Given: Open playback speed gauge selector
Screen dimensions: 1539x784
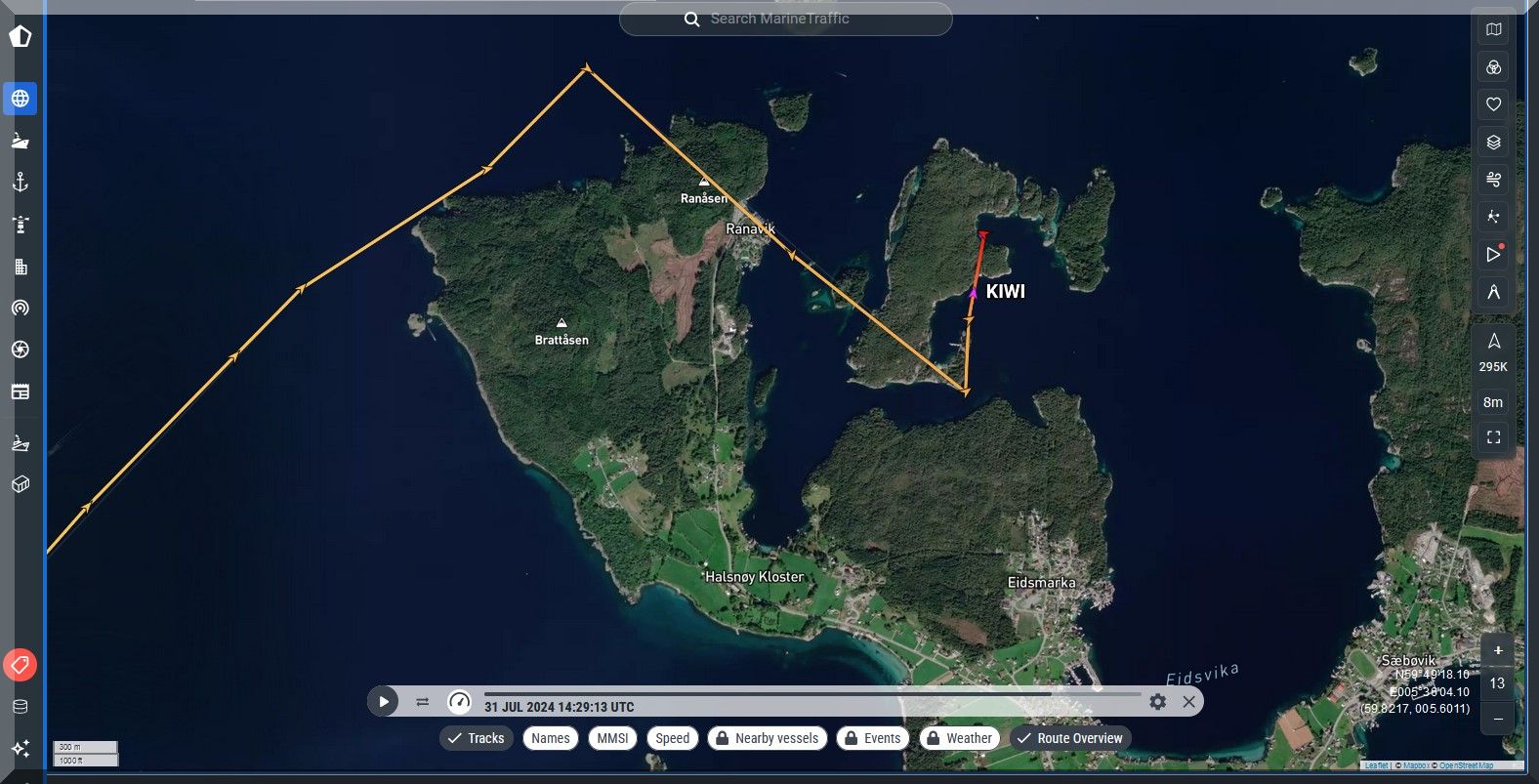Looking at the screenshot, I should [x=459, y=701].
